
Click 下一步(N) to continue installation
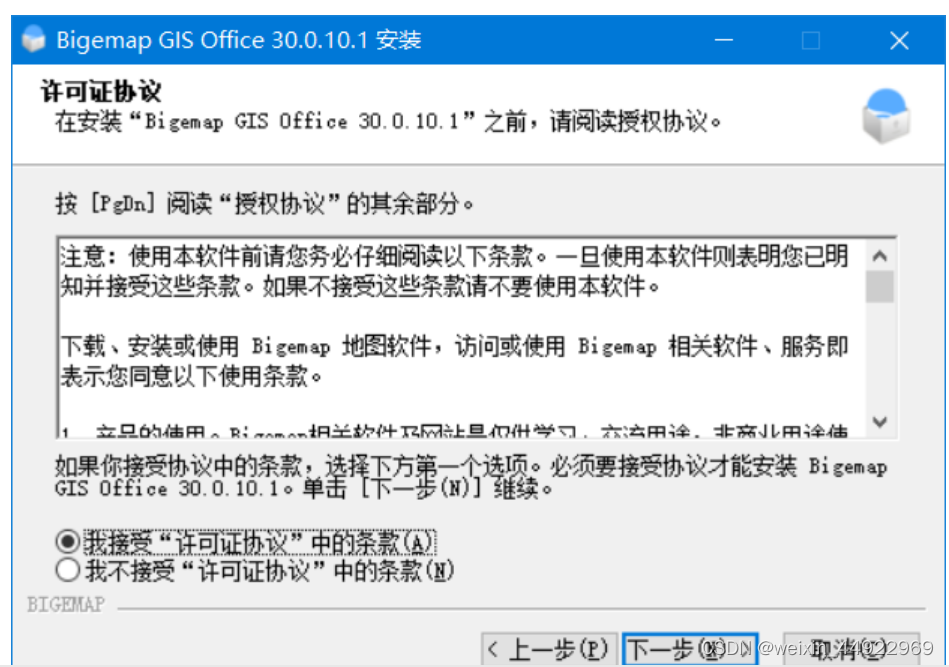coord(689,648)
